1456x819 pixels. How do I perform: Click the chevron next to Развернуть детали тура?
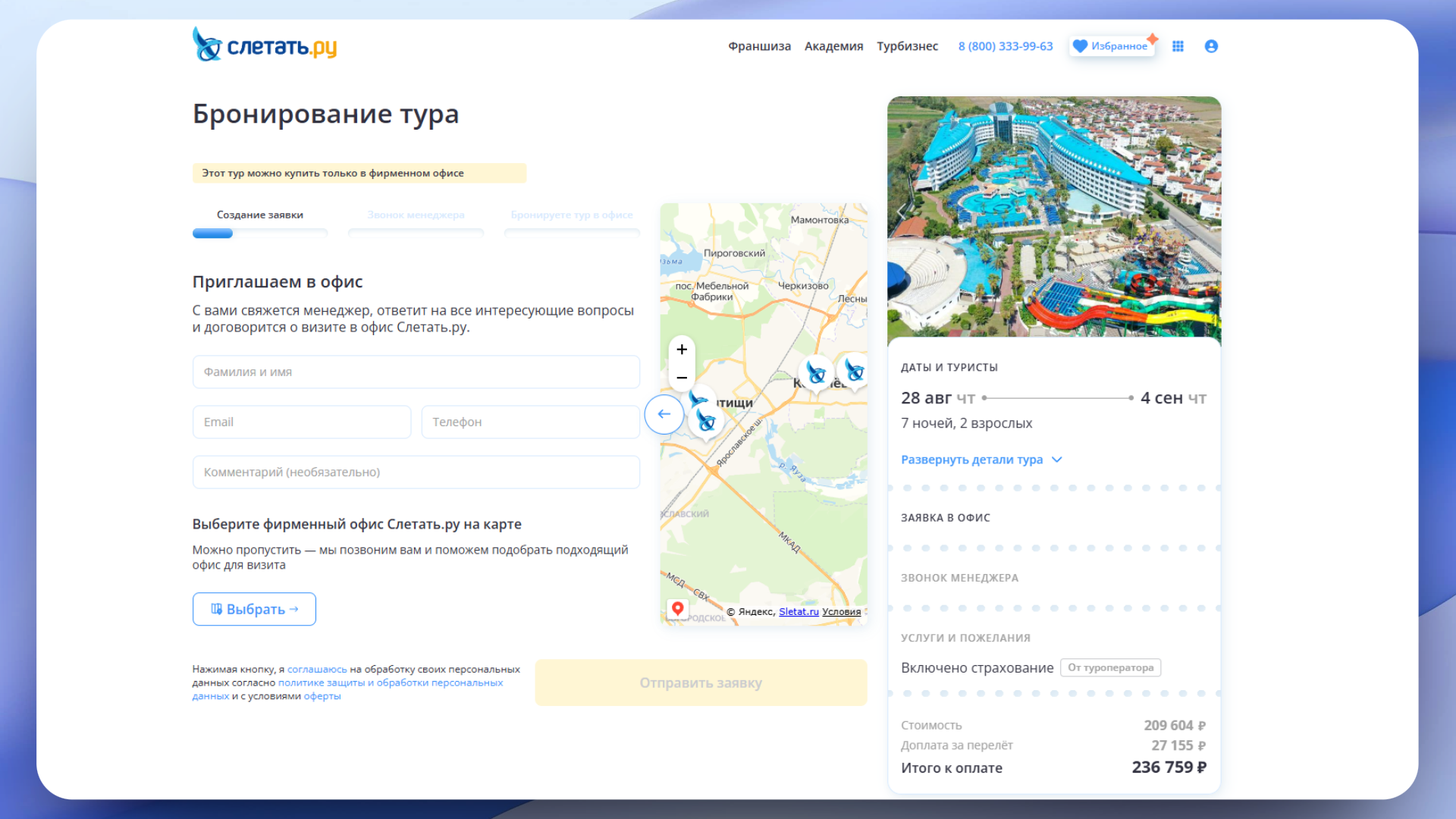(x=1057, y=460)
